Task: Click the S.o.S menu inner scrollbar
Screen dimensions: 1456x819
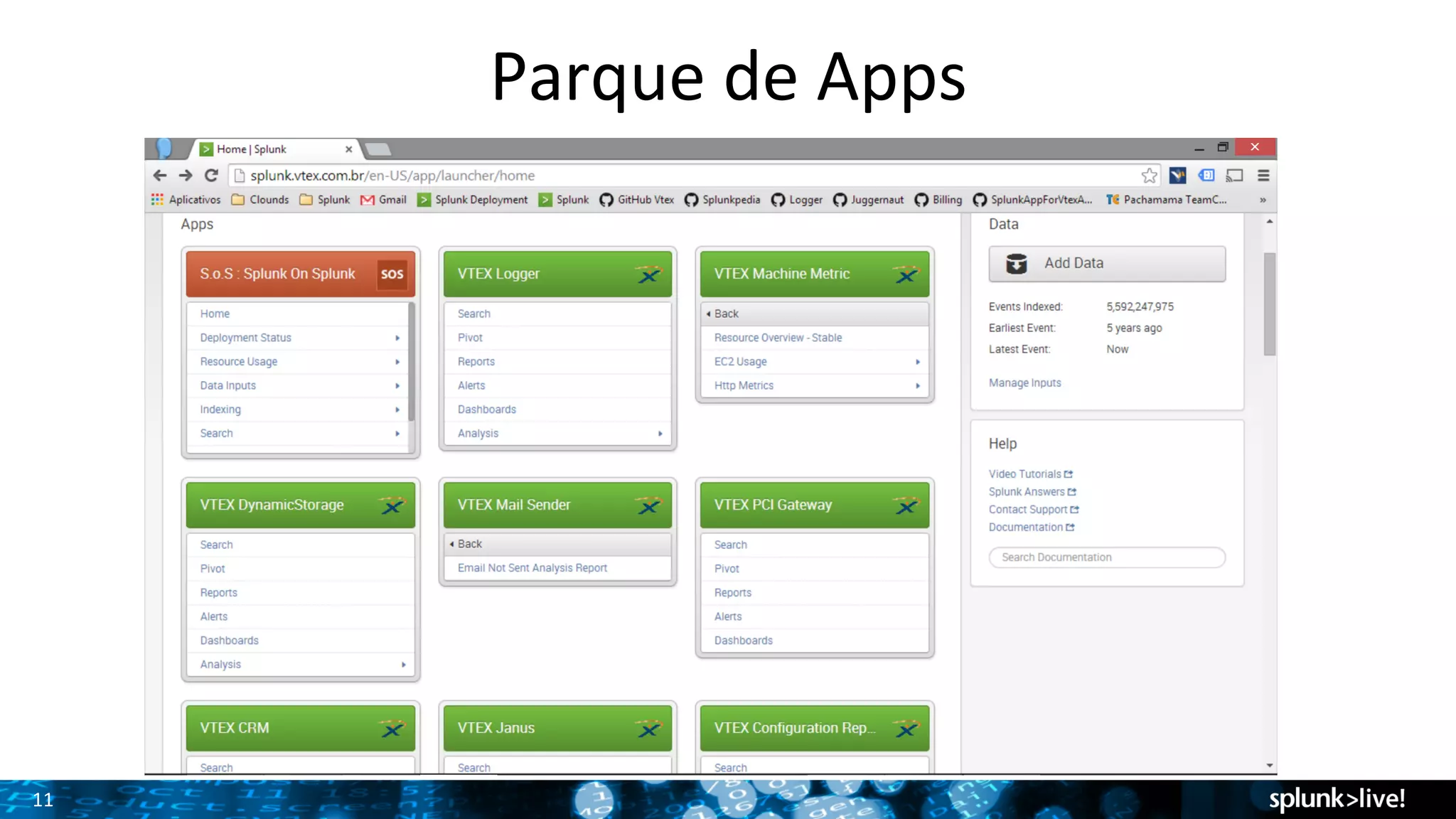Action: [x=411, y=363]
